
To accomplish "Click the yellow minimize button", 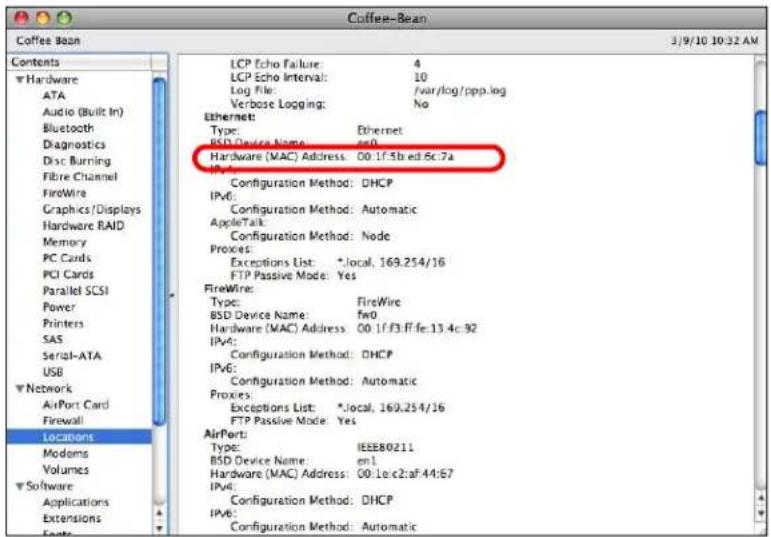I will pos(43,18).
